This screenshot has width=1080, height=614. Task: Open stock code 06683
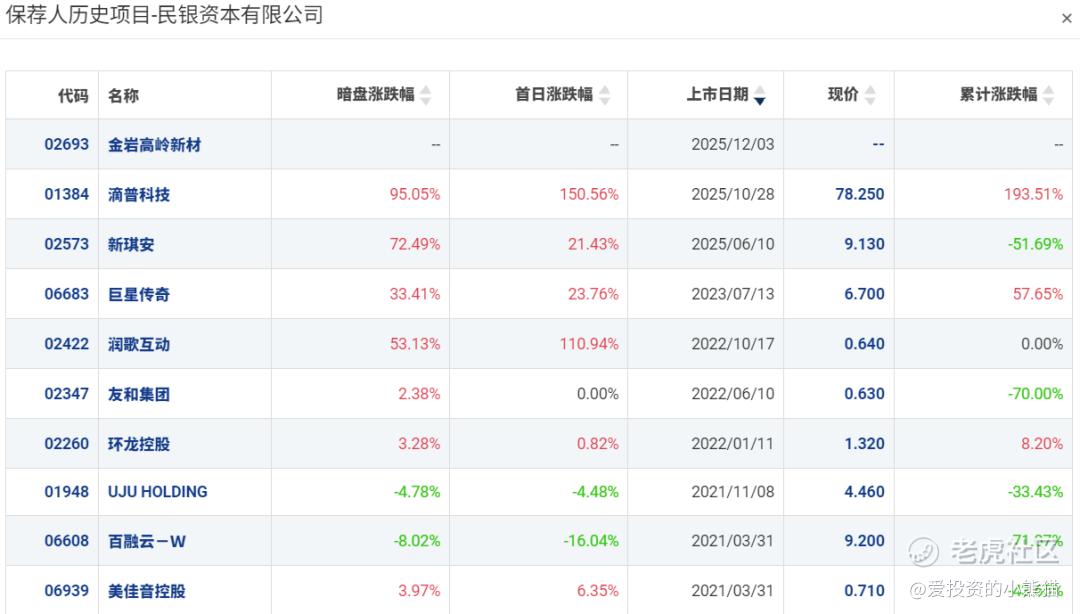(x=67, y=294)
